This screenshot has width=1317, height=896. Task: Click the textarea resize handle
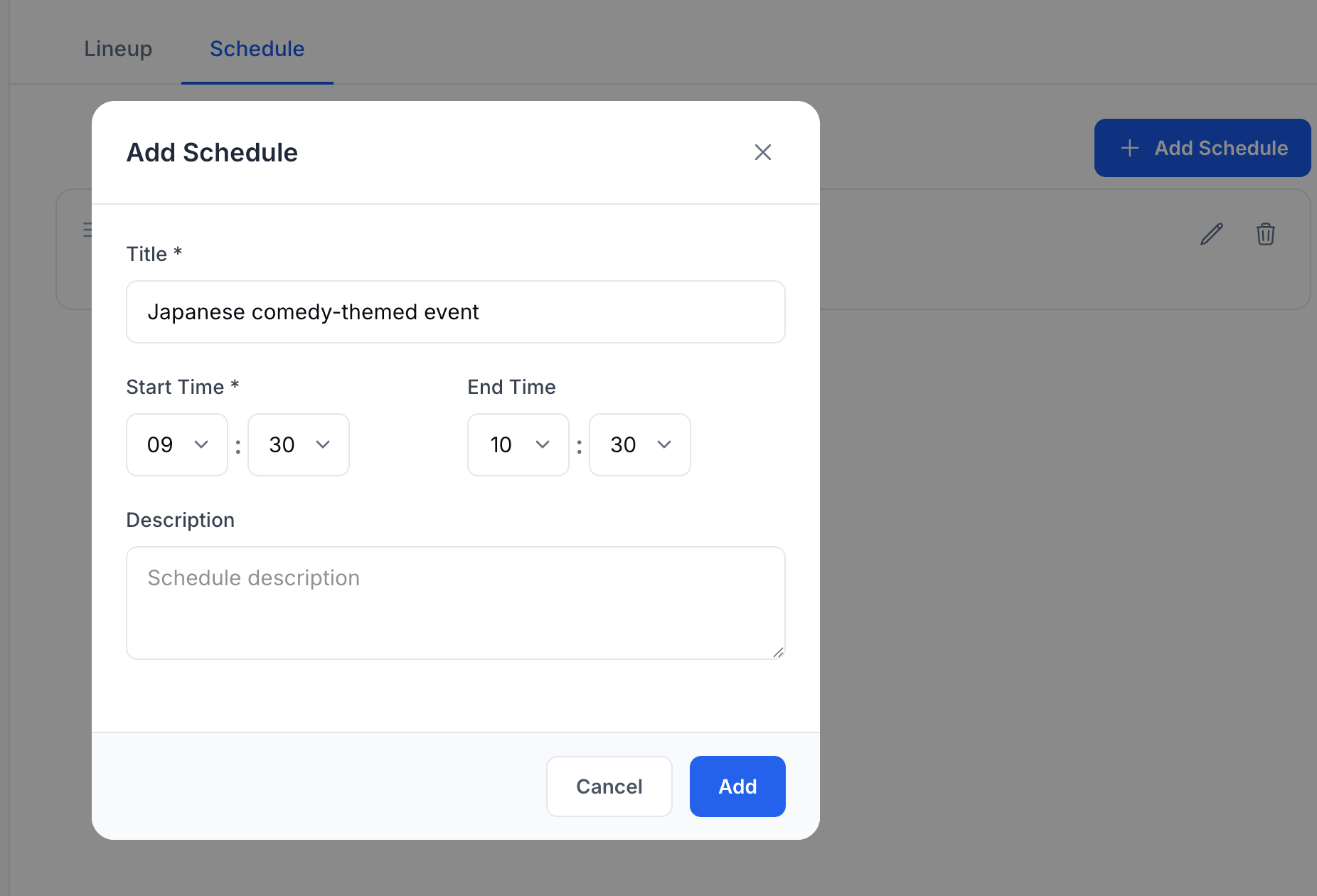pos(779,652)
